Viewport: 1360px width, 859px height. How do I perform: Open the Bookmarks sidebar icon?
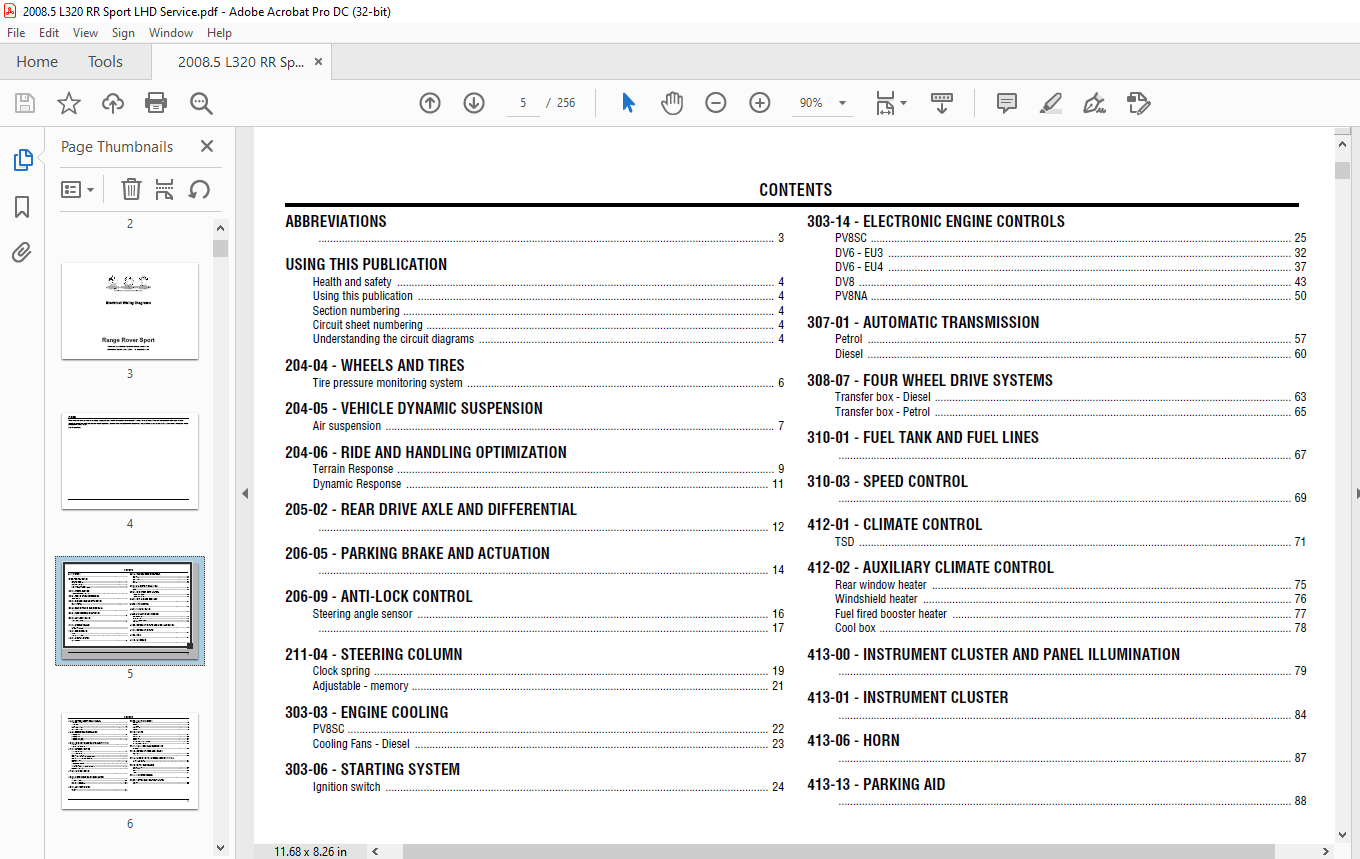point(22,207)
